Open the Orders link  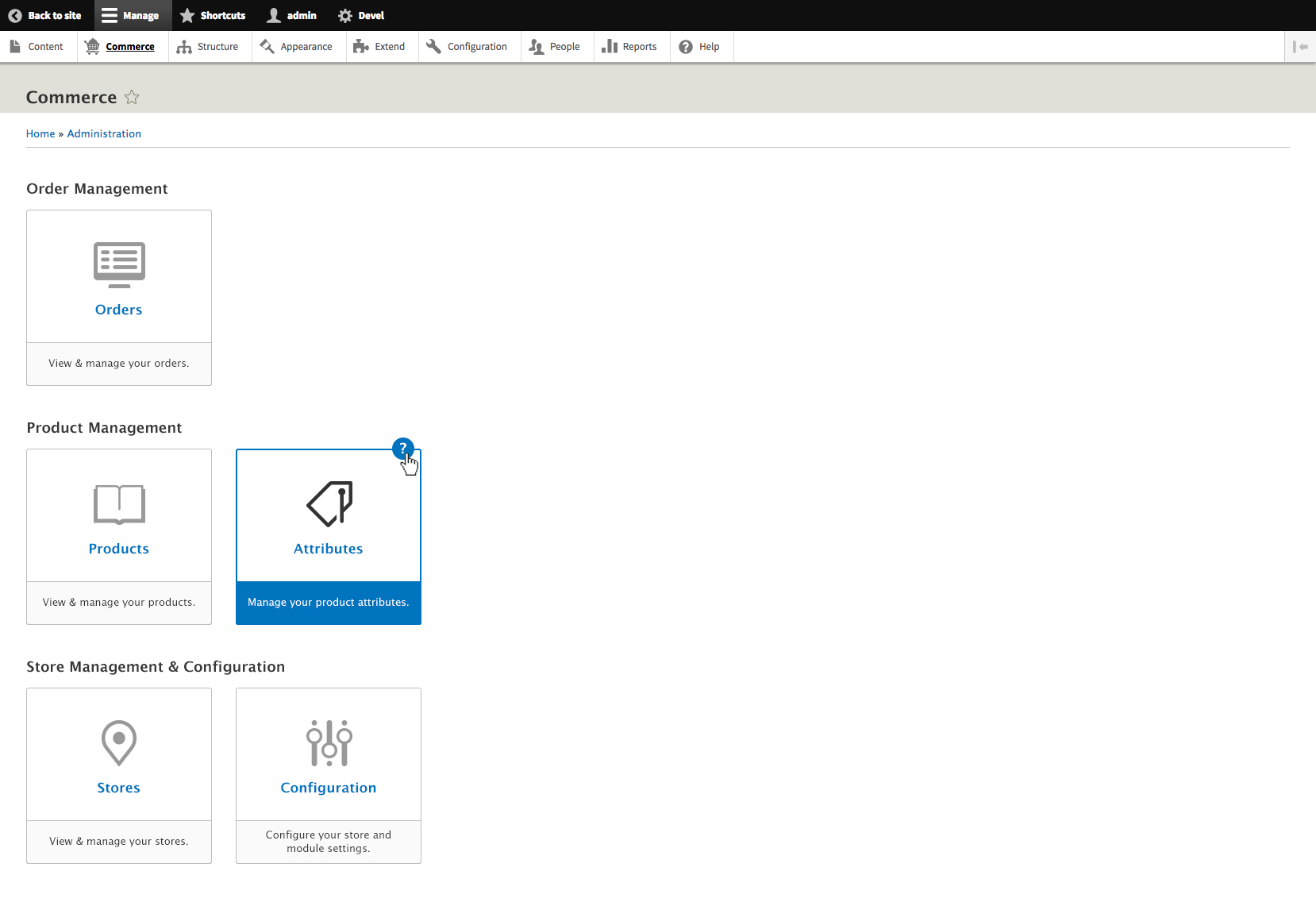click(x=119, y=310)
